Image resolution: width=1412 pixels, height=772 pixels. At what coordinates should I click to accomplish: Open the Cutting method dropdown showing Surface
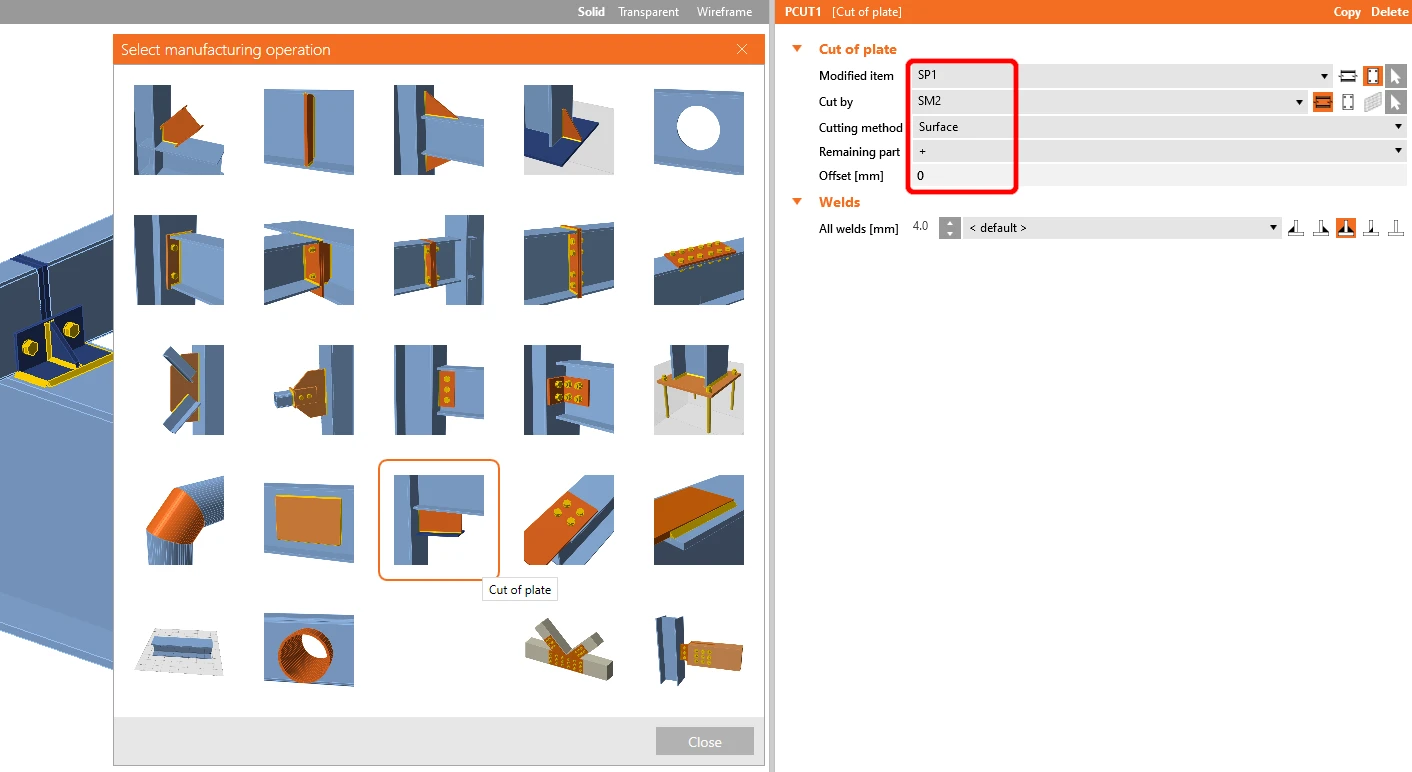click(1158, 127)
